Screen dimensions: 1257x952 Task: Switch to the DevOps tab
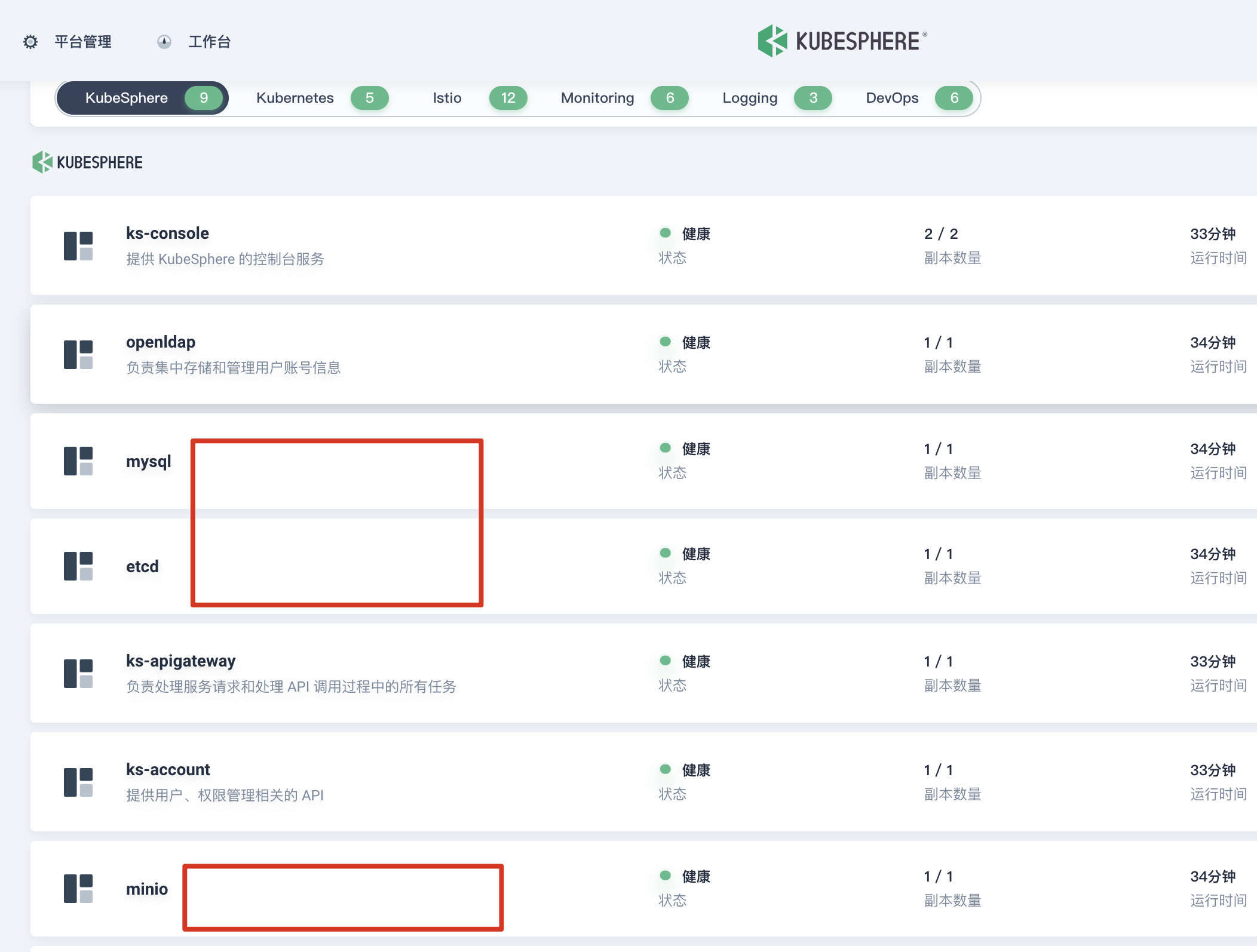pos(918,98)
